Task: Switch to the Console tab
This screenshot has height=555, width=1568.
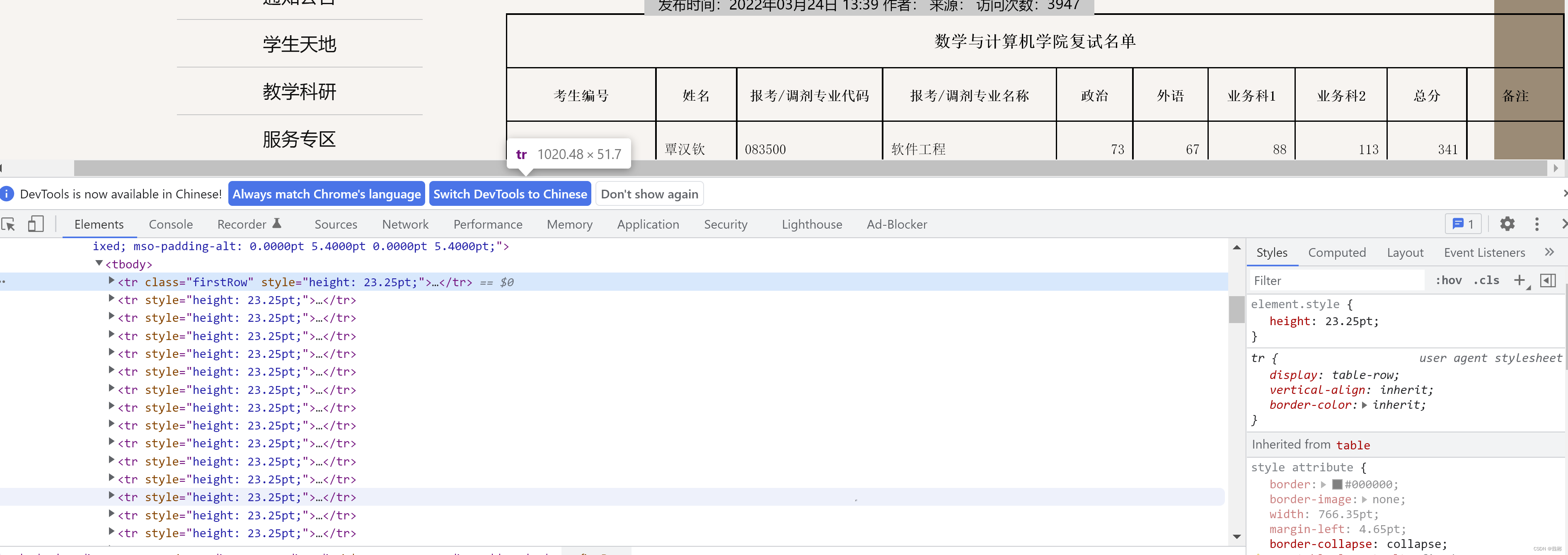Action: (x=170, y=224)
